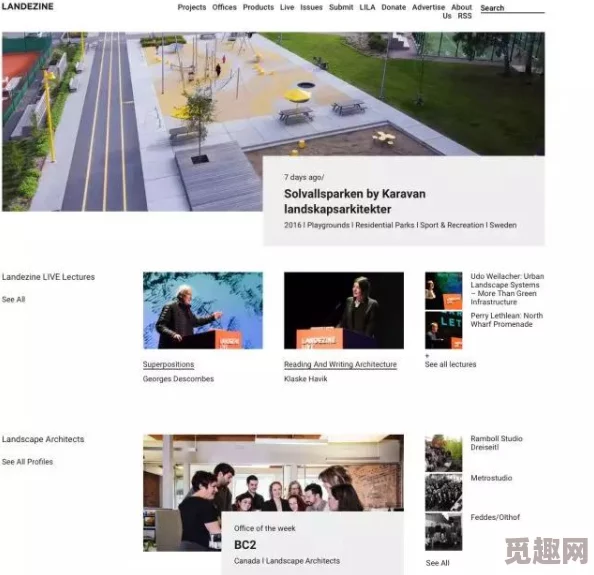This screenshot has height=575, width=594.
Task: Open the Perry Lethlean lecture thumbnail
Action: 443,330
